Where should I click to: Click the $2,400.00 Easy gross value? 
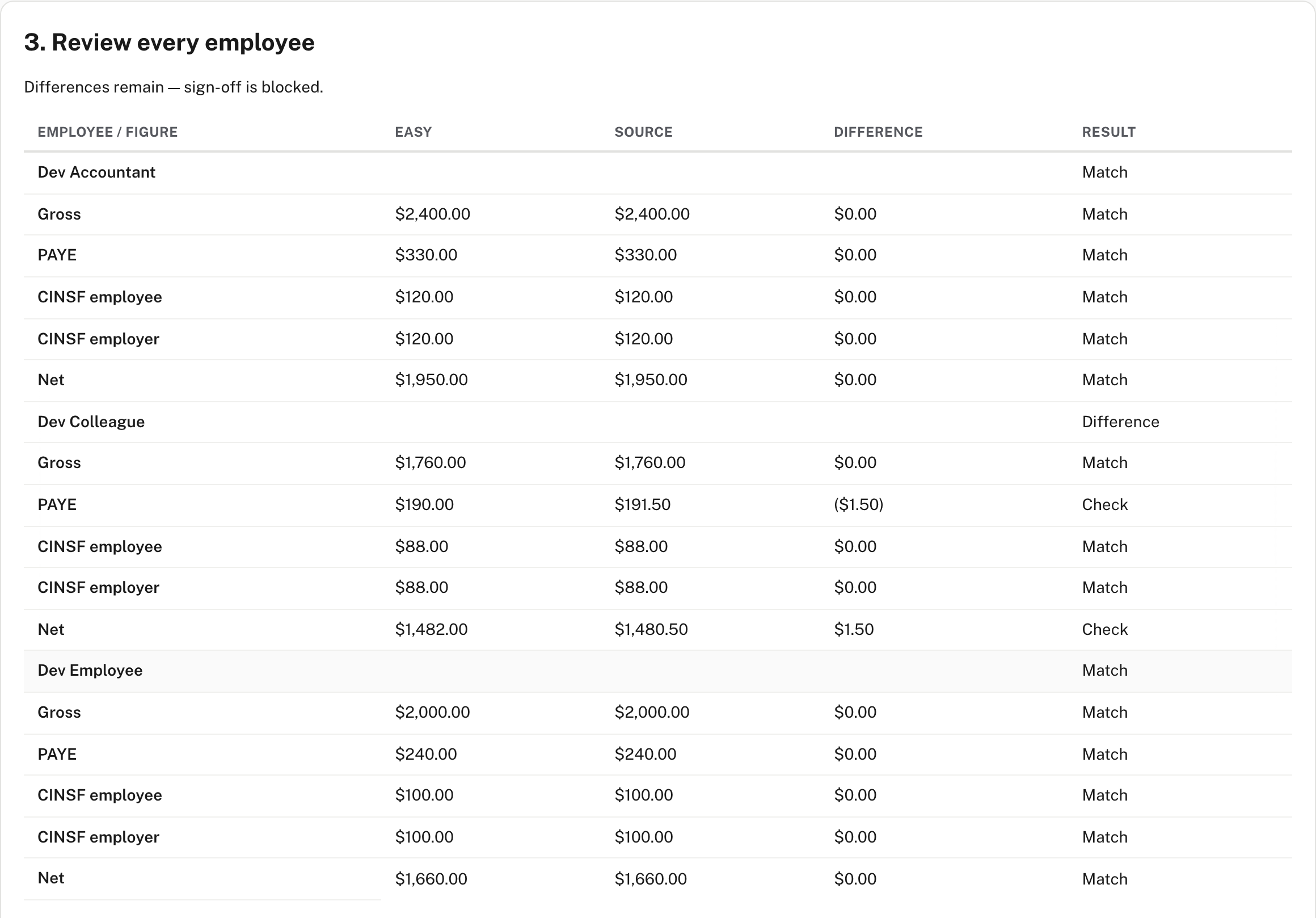[x=433, y=214]
